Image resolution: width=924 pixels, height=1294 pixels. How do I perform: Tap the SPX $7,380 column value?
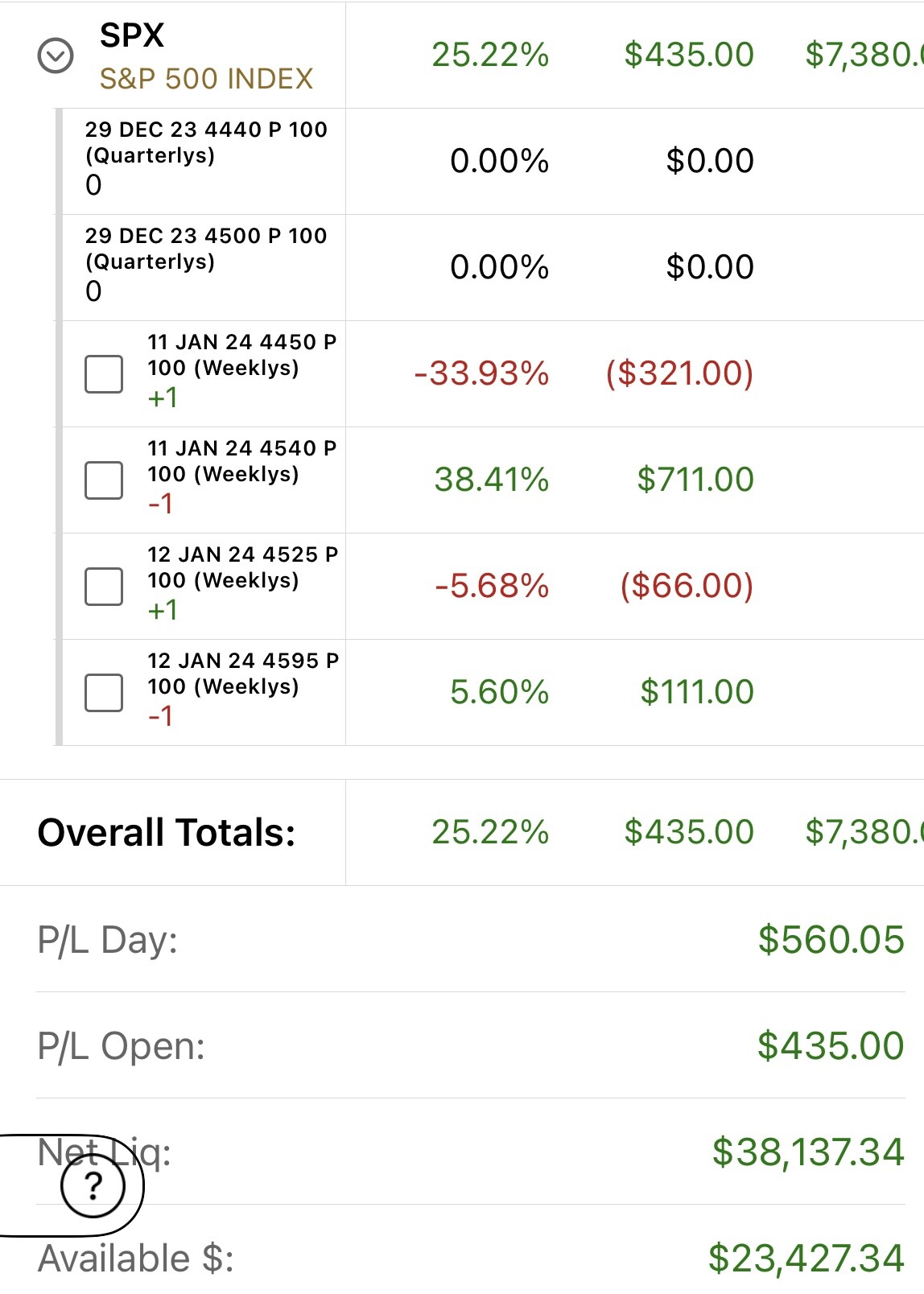click(x=864, y=55)
